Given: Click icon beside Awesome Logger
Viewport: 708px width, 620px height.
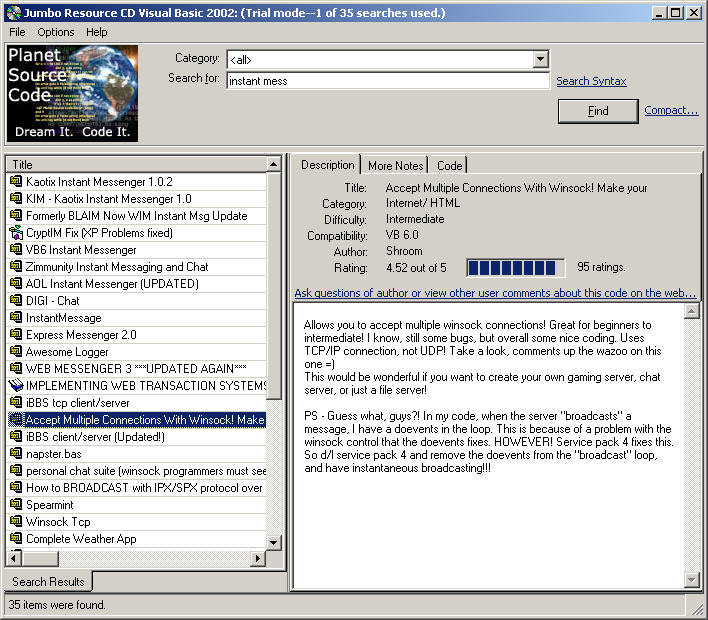Looking at the screenshot, I should [x=16, y=351].
